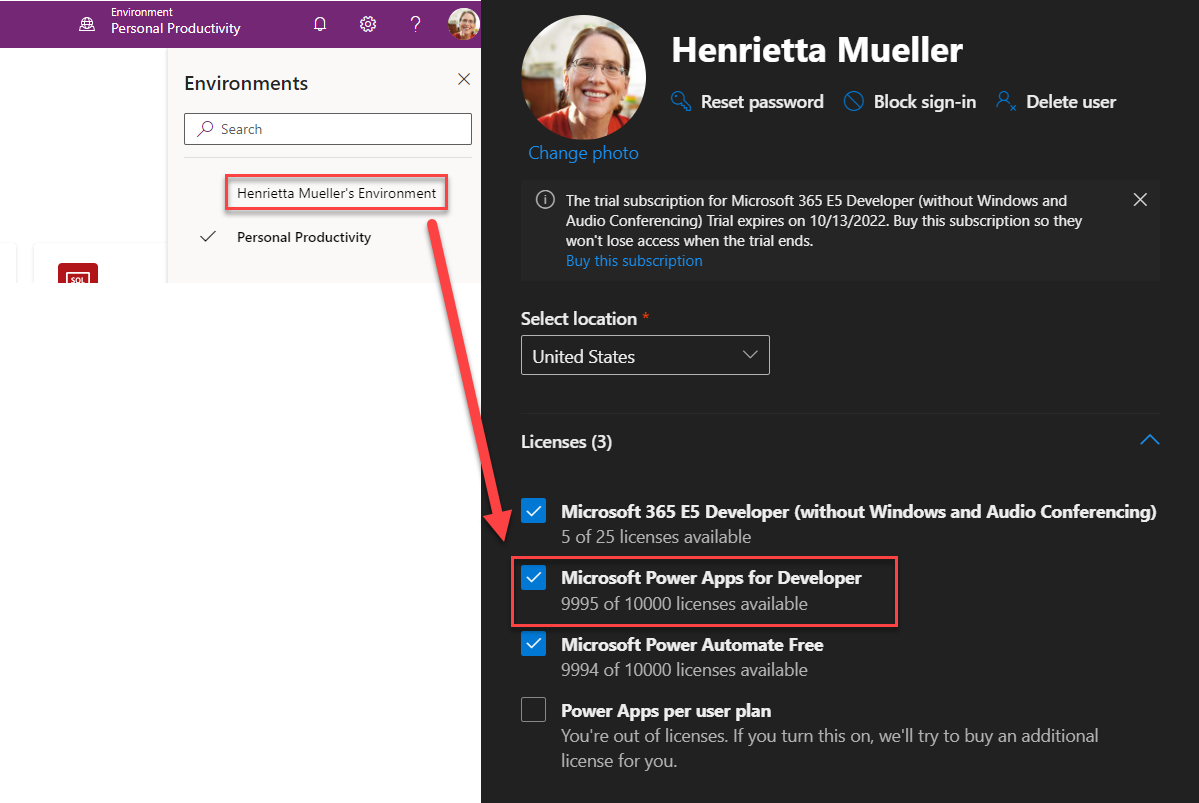1199x803 pixels.
Task: Select the Personal Productivity environment
Action: point(304,237)
